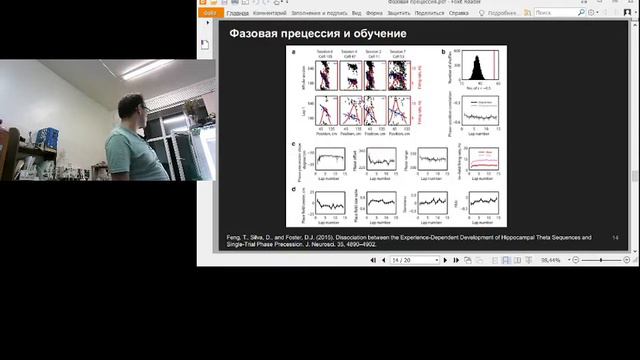Switch to single page layout
The image size is (640, 360).
point(495,260)
